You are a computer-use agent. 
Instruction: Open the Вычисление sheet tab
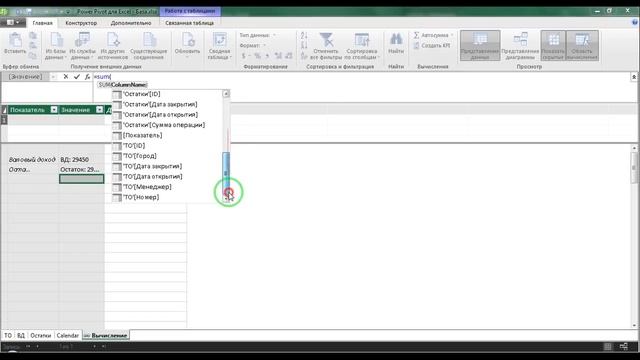(x=106, y=335)
